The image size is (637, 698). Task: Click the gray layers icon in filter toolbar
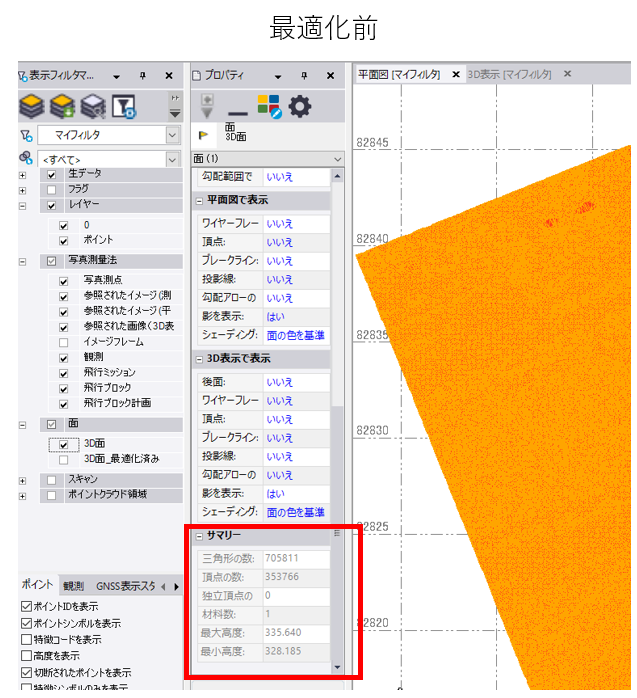pos(93,105)
